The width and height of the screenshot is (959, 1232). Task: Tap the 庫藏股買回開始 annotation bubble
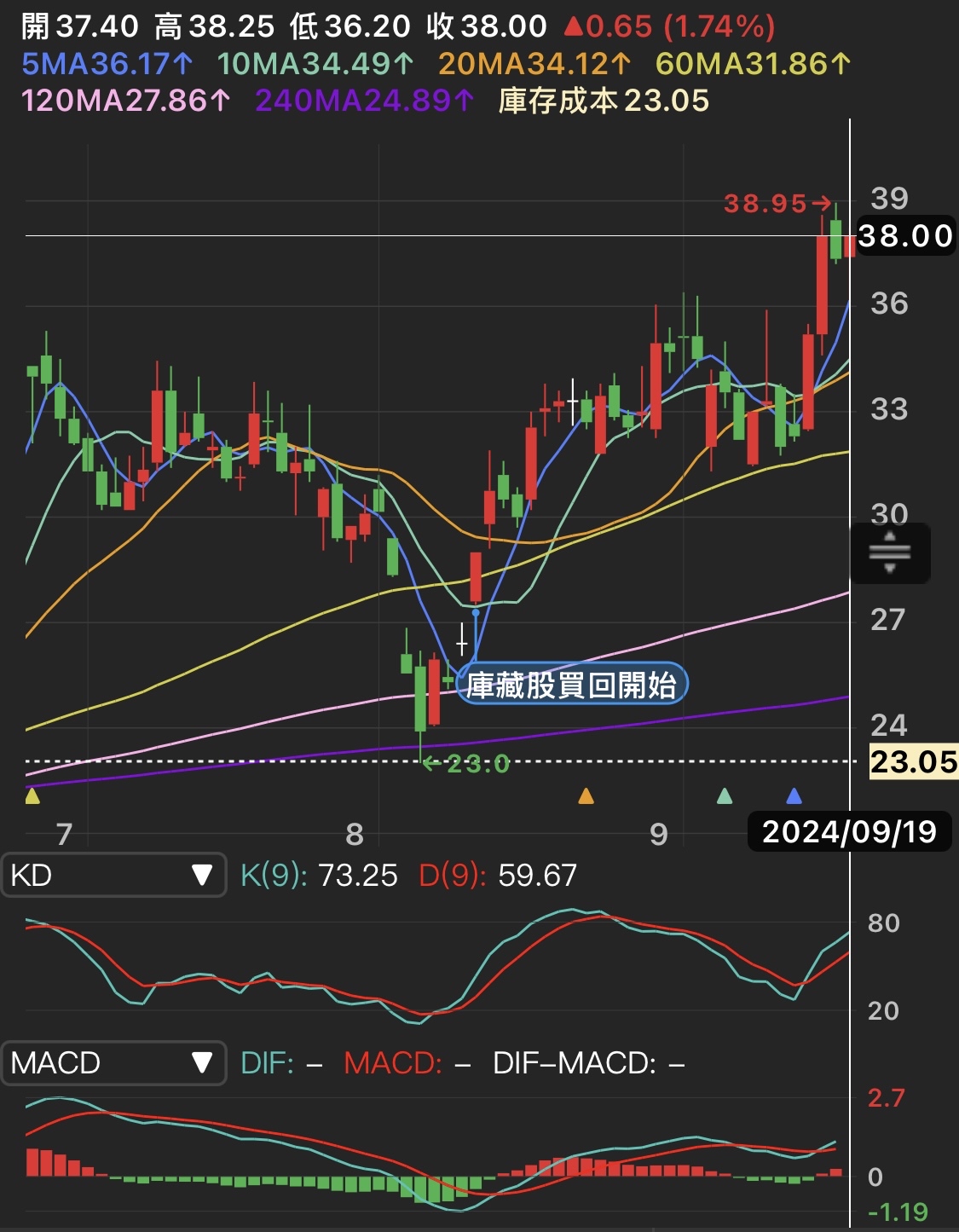[x=572, y=685]
